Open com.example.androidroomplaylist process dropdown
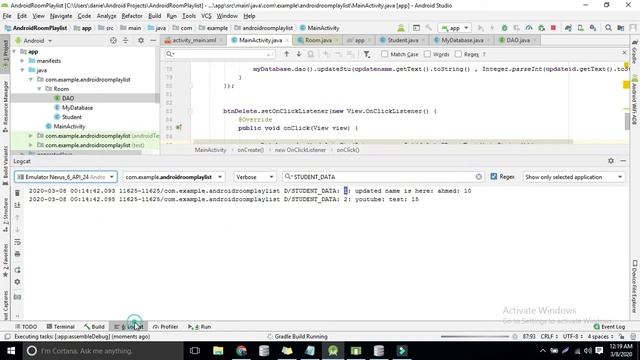The width and height of the screenshot is (640, 360). coord(173,177)
